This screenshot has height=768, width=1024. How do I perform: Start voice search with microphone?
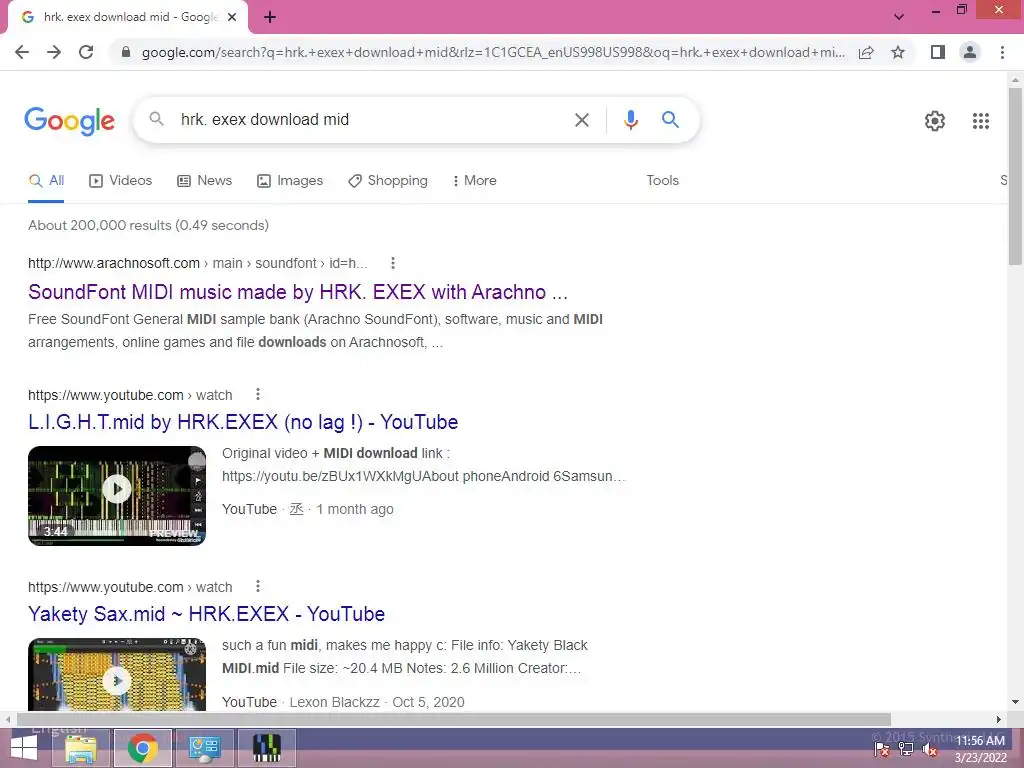click(x=630, y=120)
